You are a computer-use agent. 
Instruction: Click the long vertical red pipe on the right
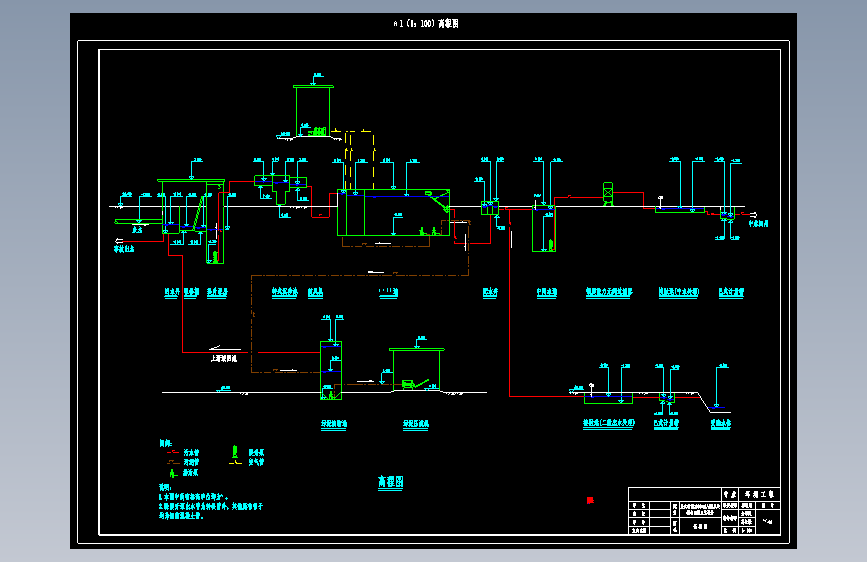click(x=509, y=303)
